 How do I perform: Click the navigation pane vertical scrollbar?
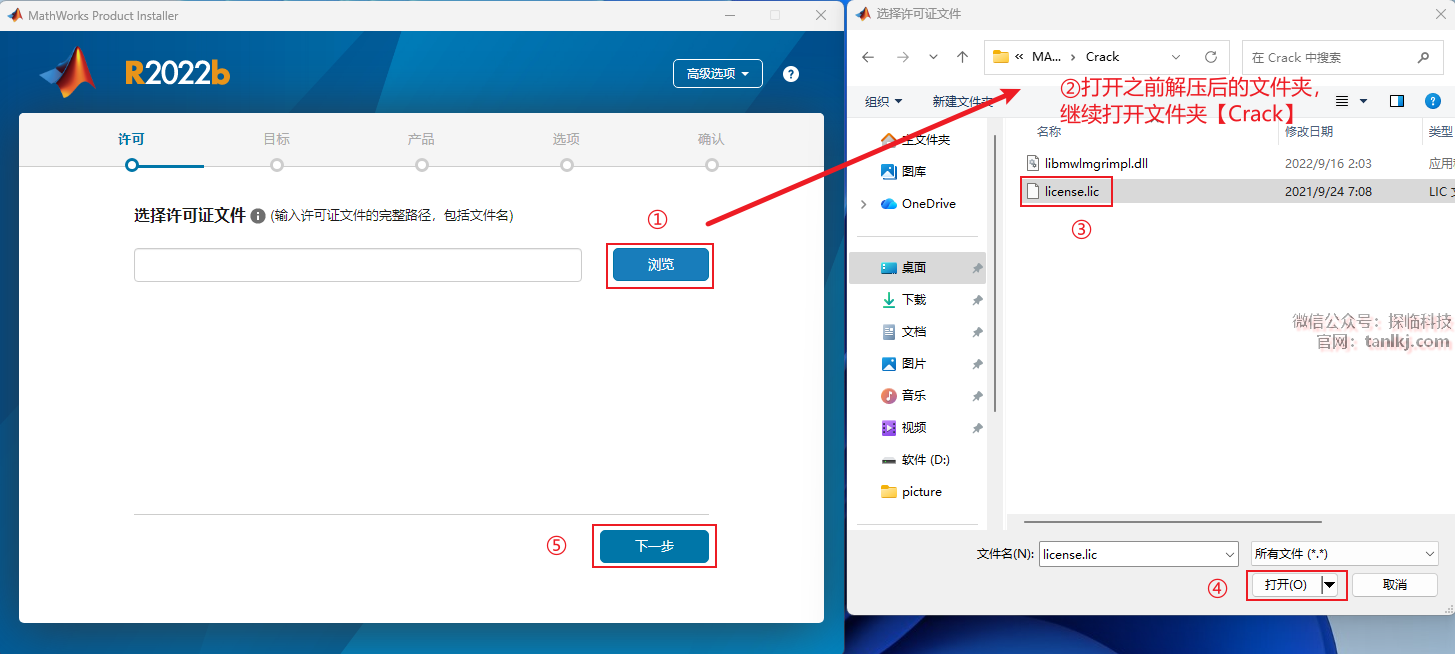pyautogui.click(x=995, y=275)
